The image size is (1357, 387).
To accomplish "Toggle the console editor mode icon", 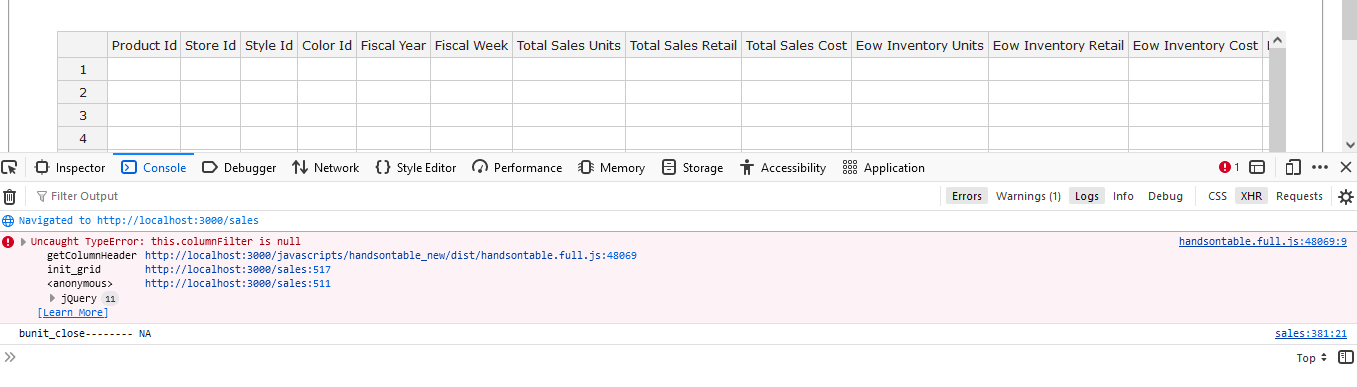I will [x=1346, y=358].
